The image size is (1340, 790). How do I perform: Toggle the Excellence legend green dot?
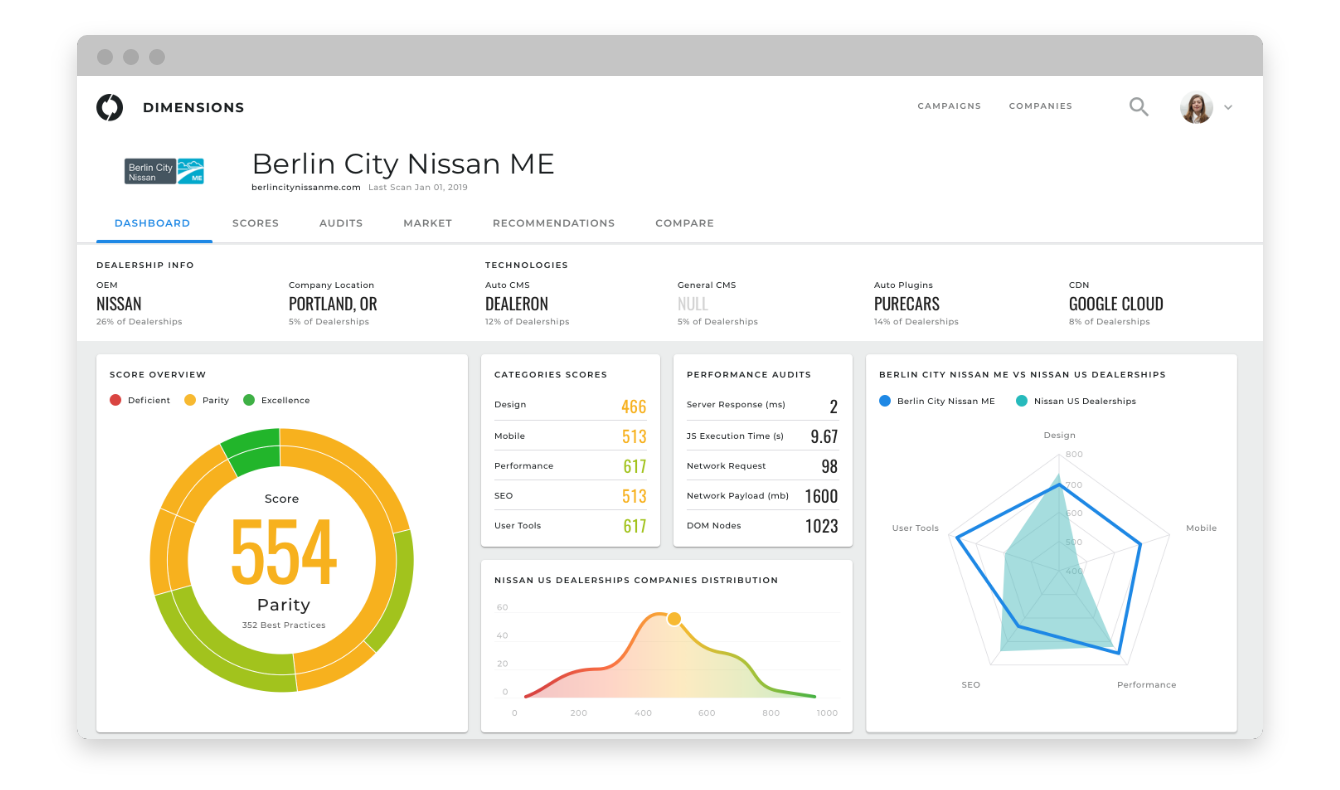[x=249, y=400]
